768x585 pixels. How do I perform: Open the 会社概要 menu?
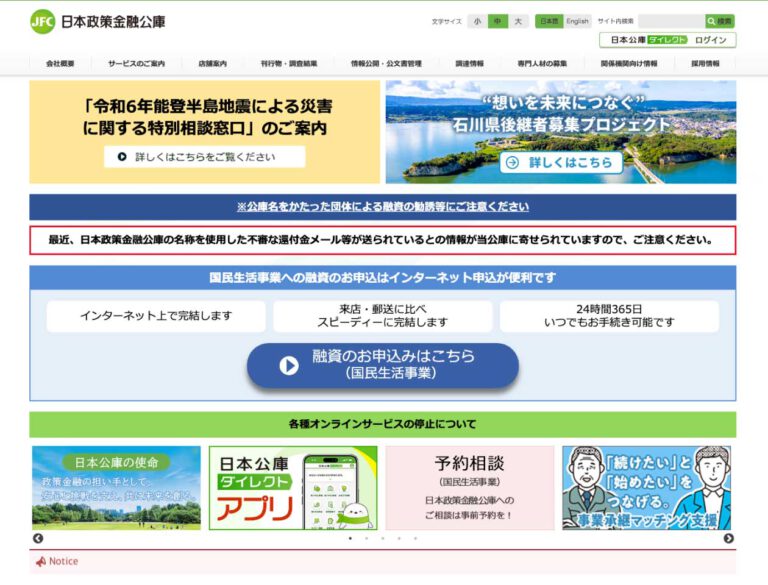click(x=60, y=64)
